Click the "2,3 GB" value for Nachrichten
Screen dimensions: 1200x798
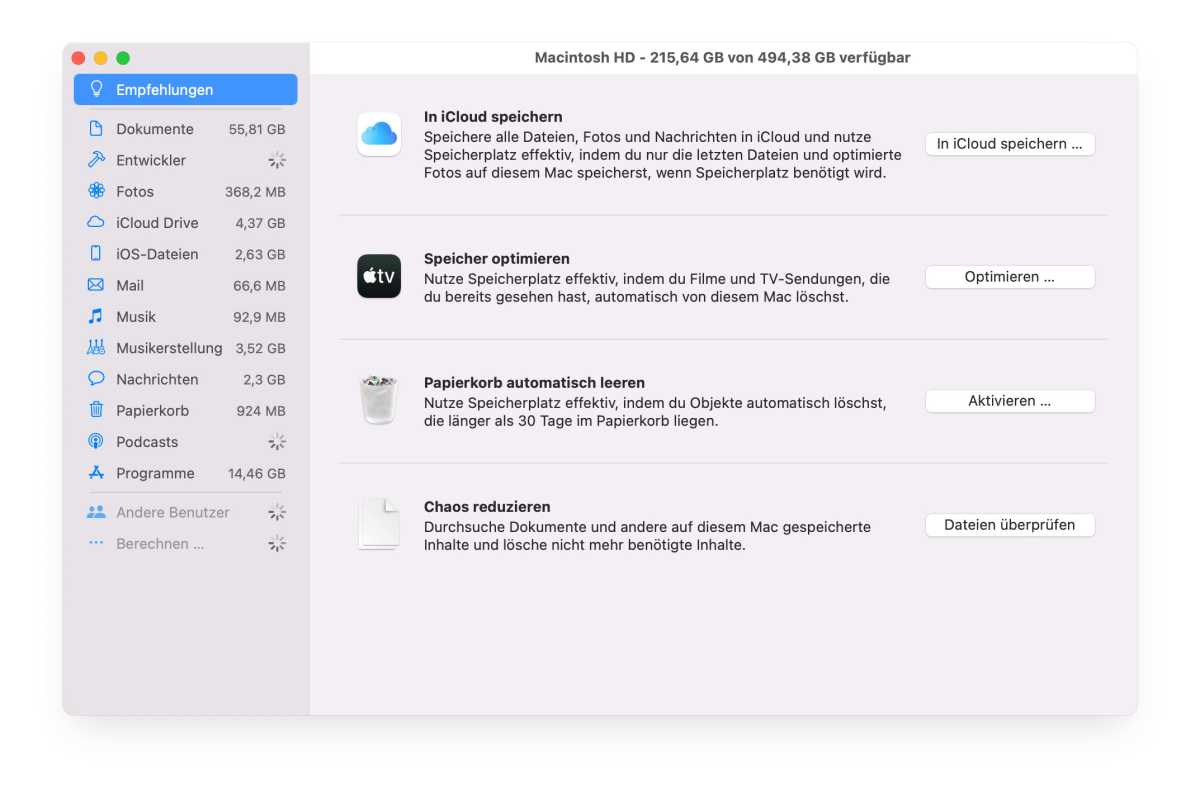[264, 380]
